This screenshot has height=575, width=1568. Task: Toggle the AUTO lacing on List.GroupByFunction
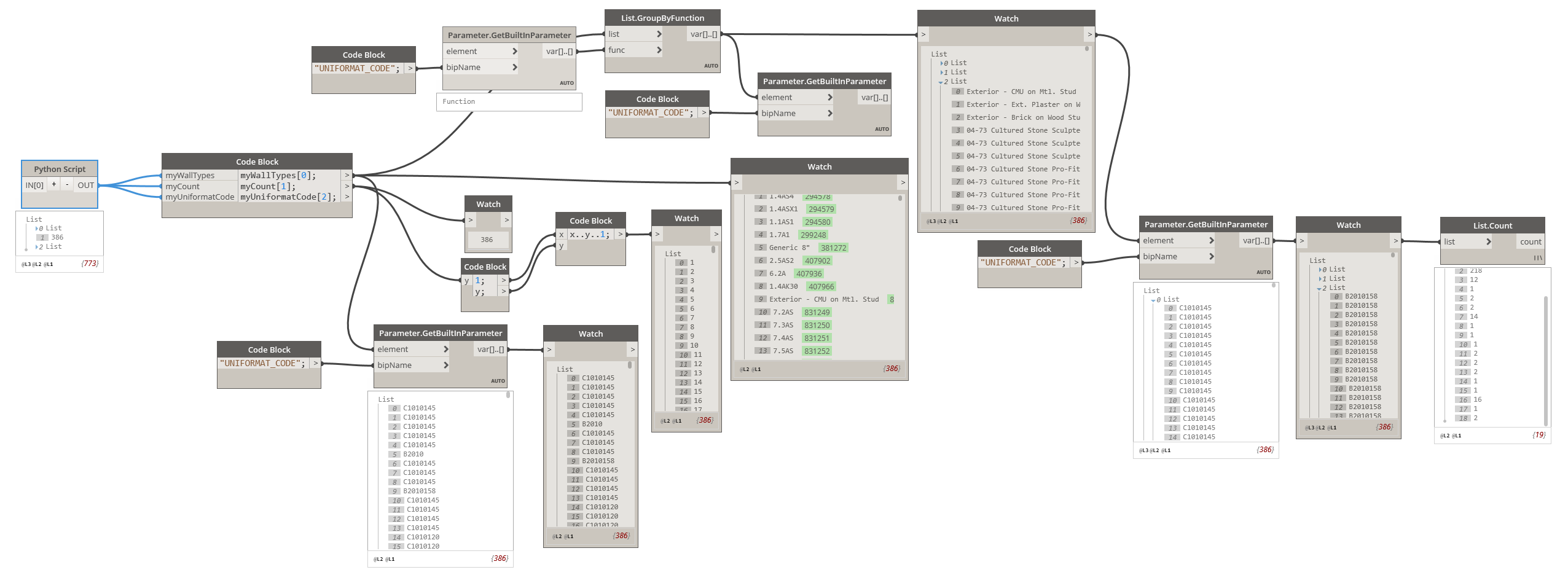(x=710, y=65)
